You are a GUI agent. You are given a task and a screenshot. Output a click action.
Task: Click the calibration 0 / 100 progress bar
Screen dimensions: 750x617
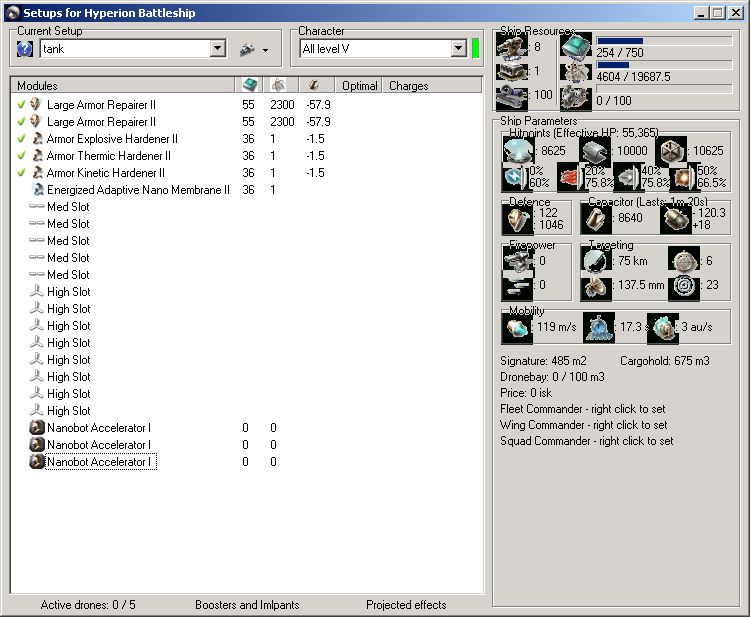(664, 89)
